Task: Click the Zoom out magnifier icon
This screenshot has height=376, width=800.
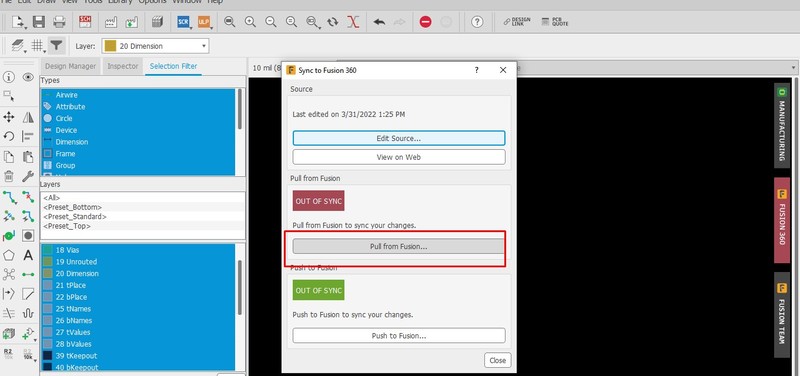Action: (270, 22)
